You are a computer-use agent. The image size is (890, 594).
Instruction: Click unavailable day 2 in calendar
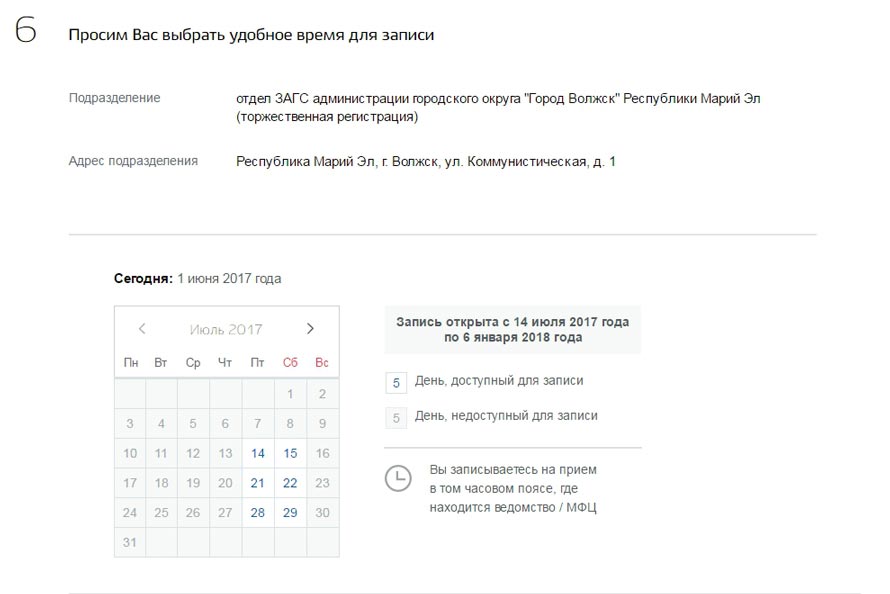(x=322, y=394)
